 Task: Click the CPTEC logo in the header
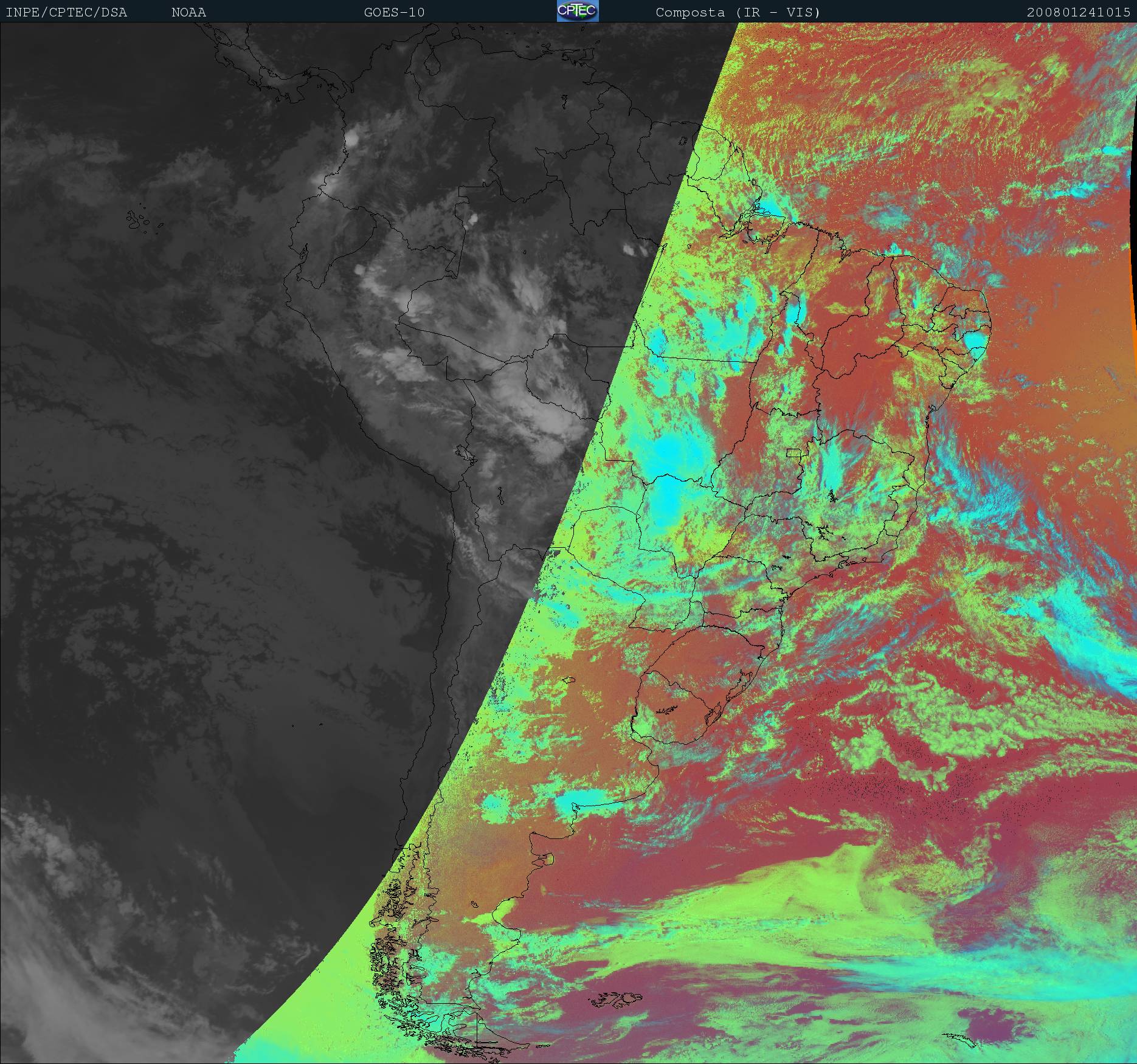[x=577, y=12]
